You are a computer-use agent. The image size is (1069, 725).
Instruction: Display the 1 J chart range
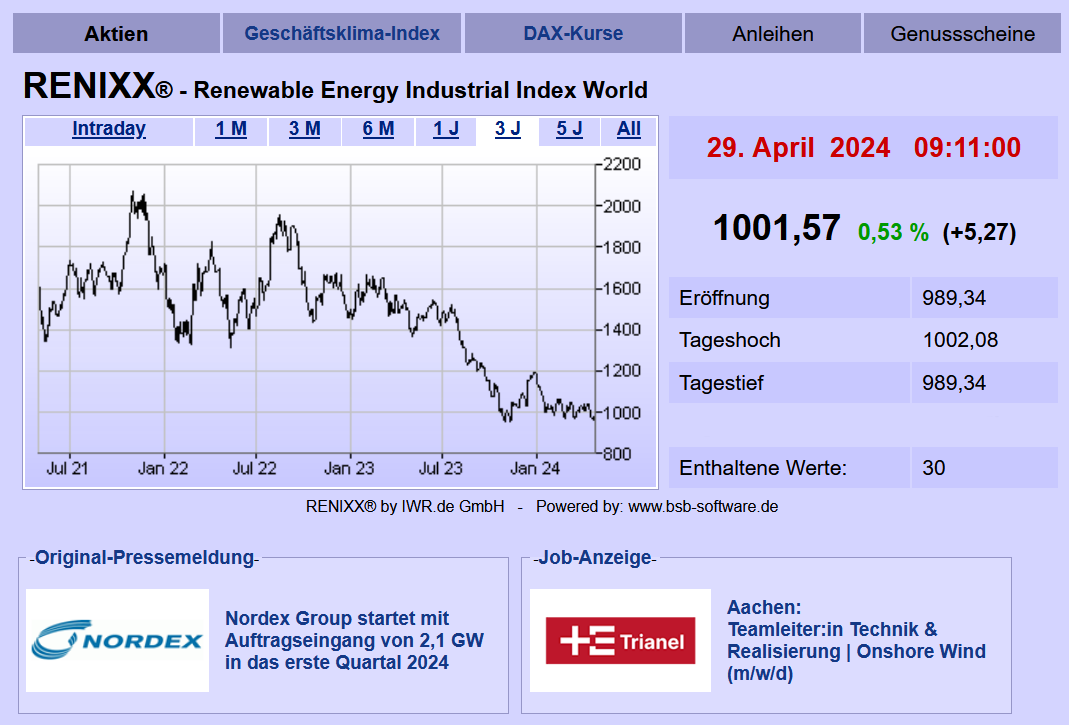446,129
